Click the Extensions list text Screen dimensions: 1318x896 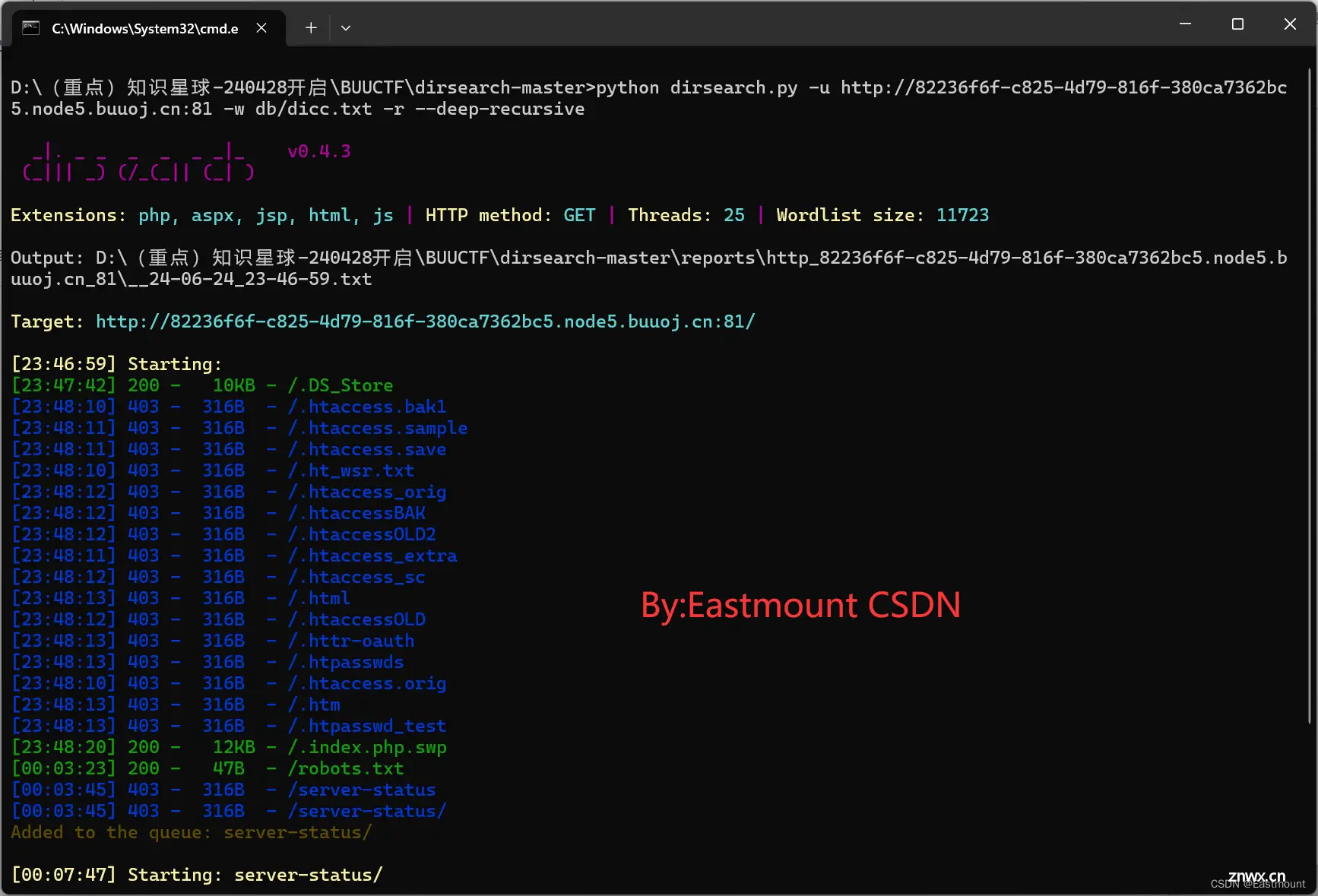pos(266,215)
